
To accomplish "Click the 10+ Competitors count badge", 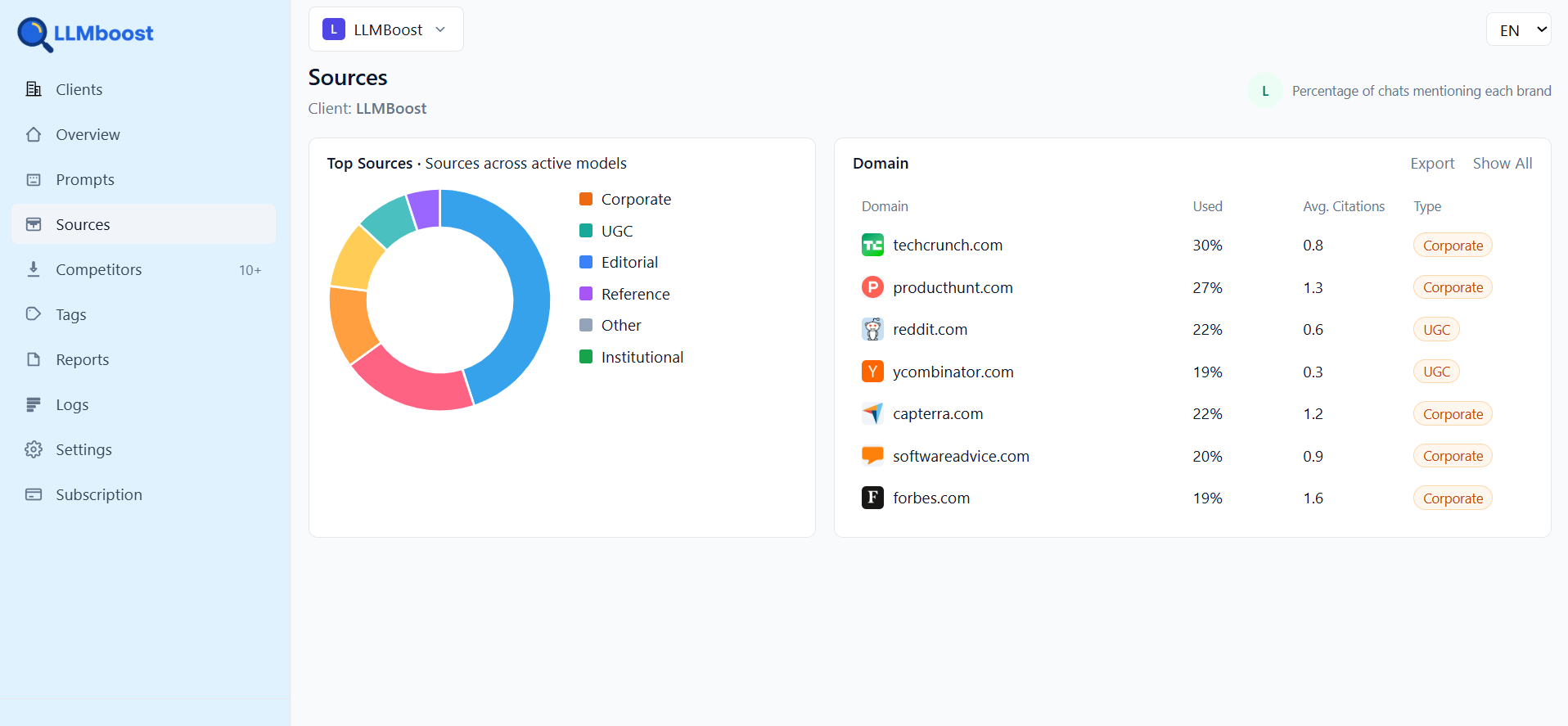I will (x=250, y=270).
